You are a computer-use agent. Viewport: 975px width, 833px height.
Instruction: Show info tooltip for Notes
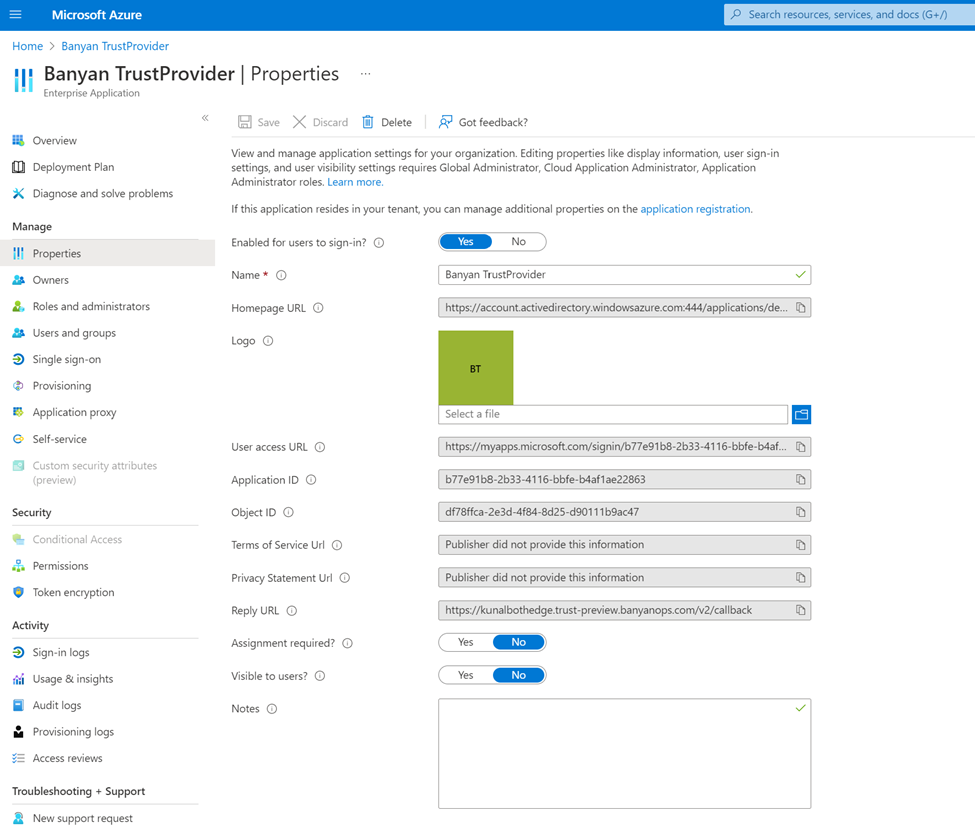272,709
